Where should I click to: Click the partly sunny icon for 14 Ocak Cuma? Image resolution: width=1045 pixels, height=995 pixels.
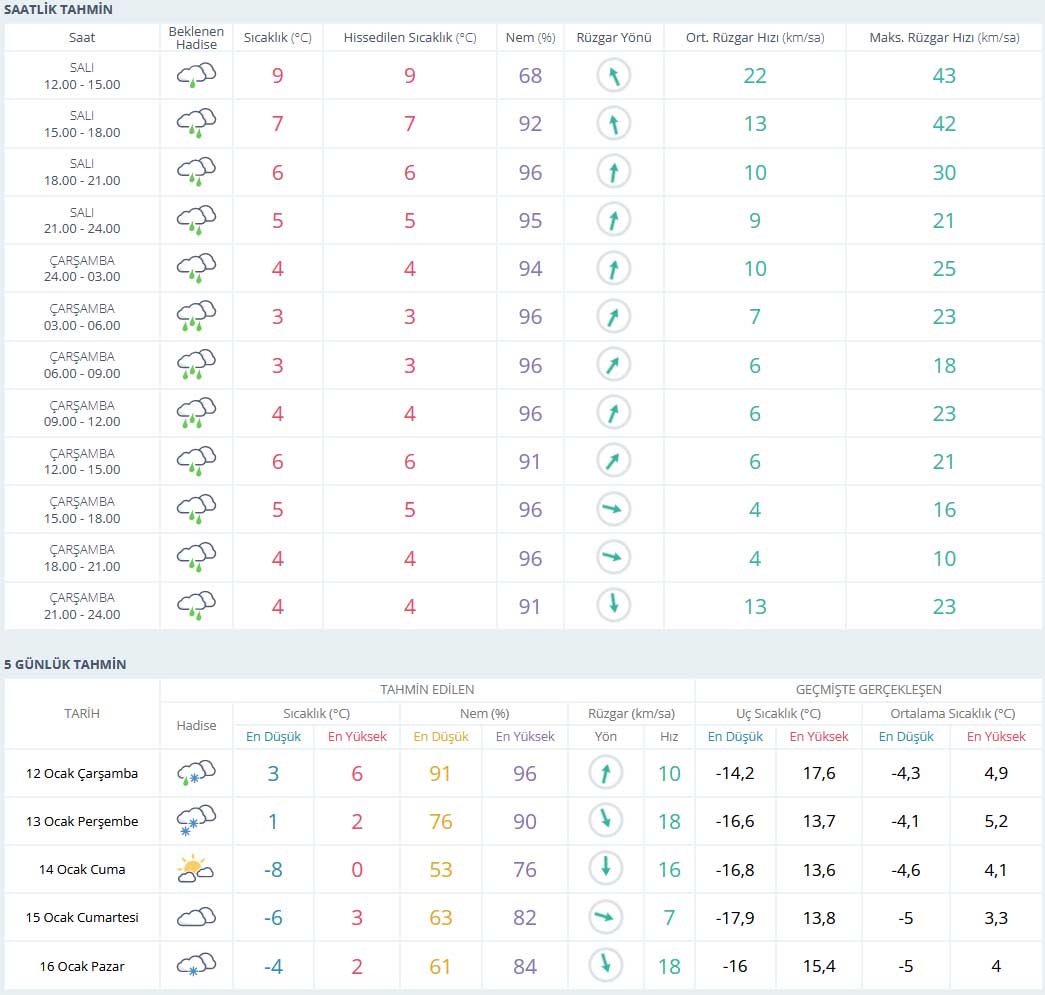196,870
